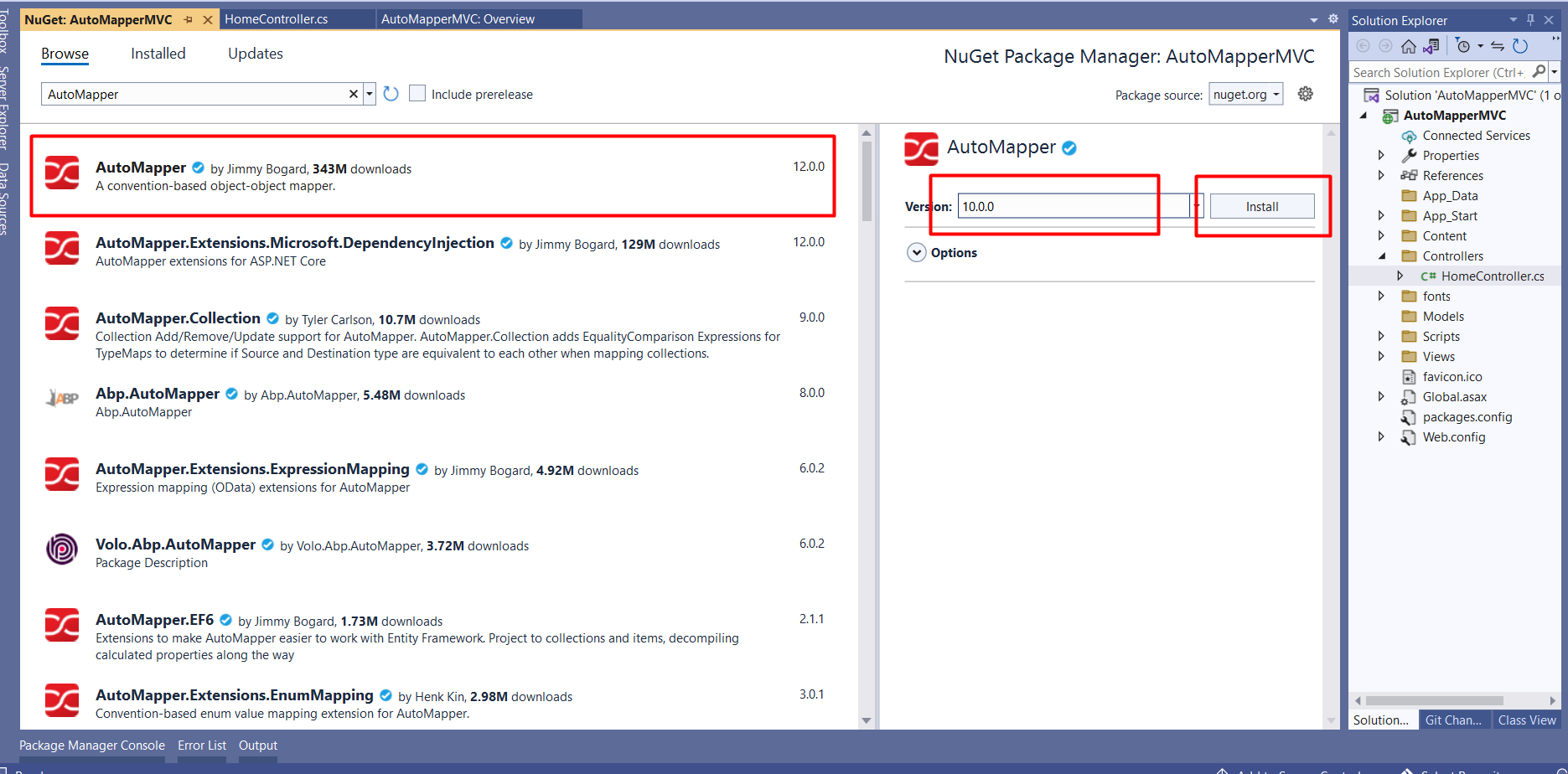Viewport: 1568px width, 774px height.
Task: Close the NuGet: AutoMapperMVC tab
Action: (x=208, y=19)
